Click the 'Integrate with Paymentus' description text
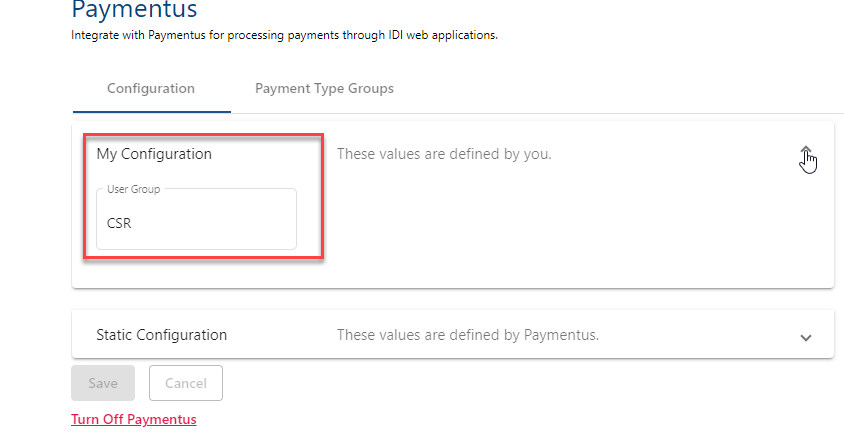Viewport: 844px width, 443px height. [x=284, y=36]
